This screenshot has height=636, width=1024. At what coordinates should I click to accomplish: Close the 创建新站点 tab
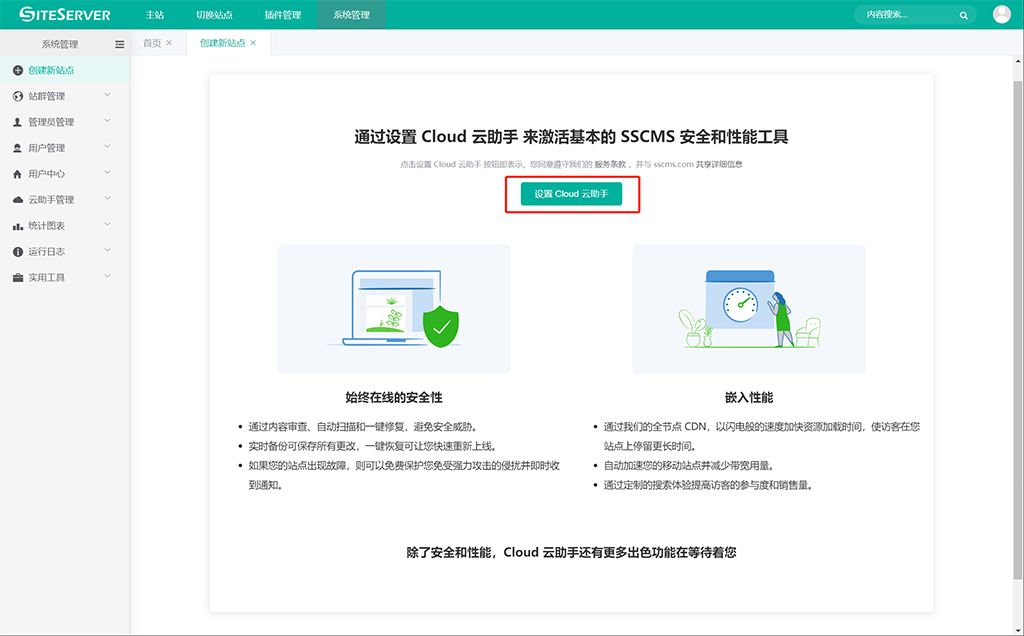coord(253,43)
